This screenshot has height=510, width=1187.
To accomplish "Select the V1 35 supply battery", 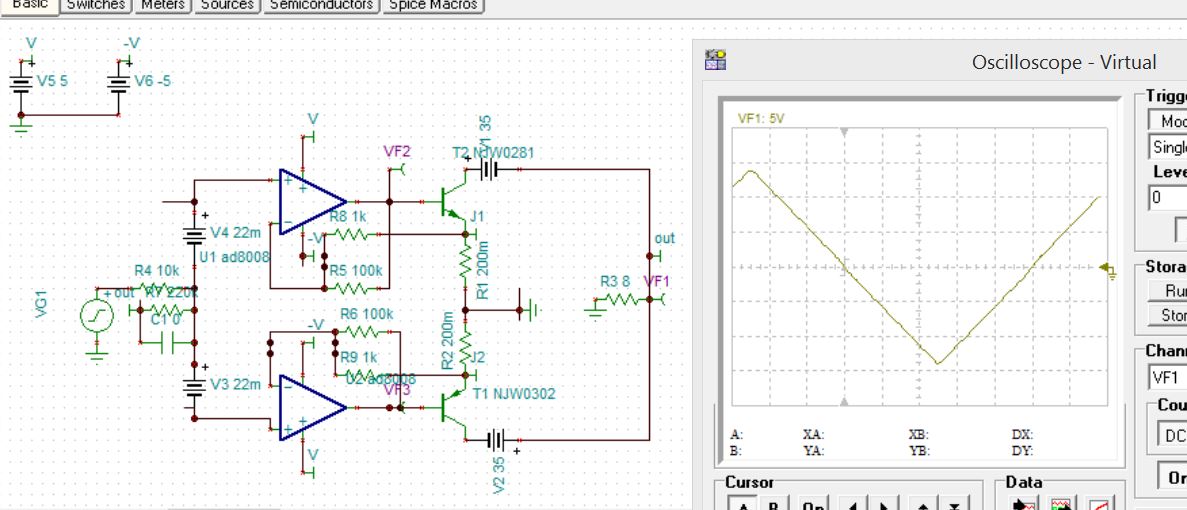I will 491,169.
